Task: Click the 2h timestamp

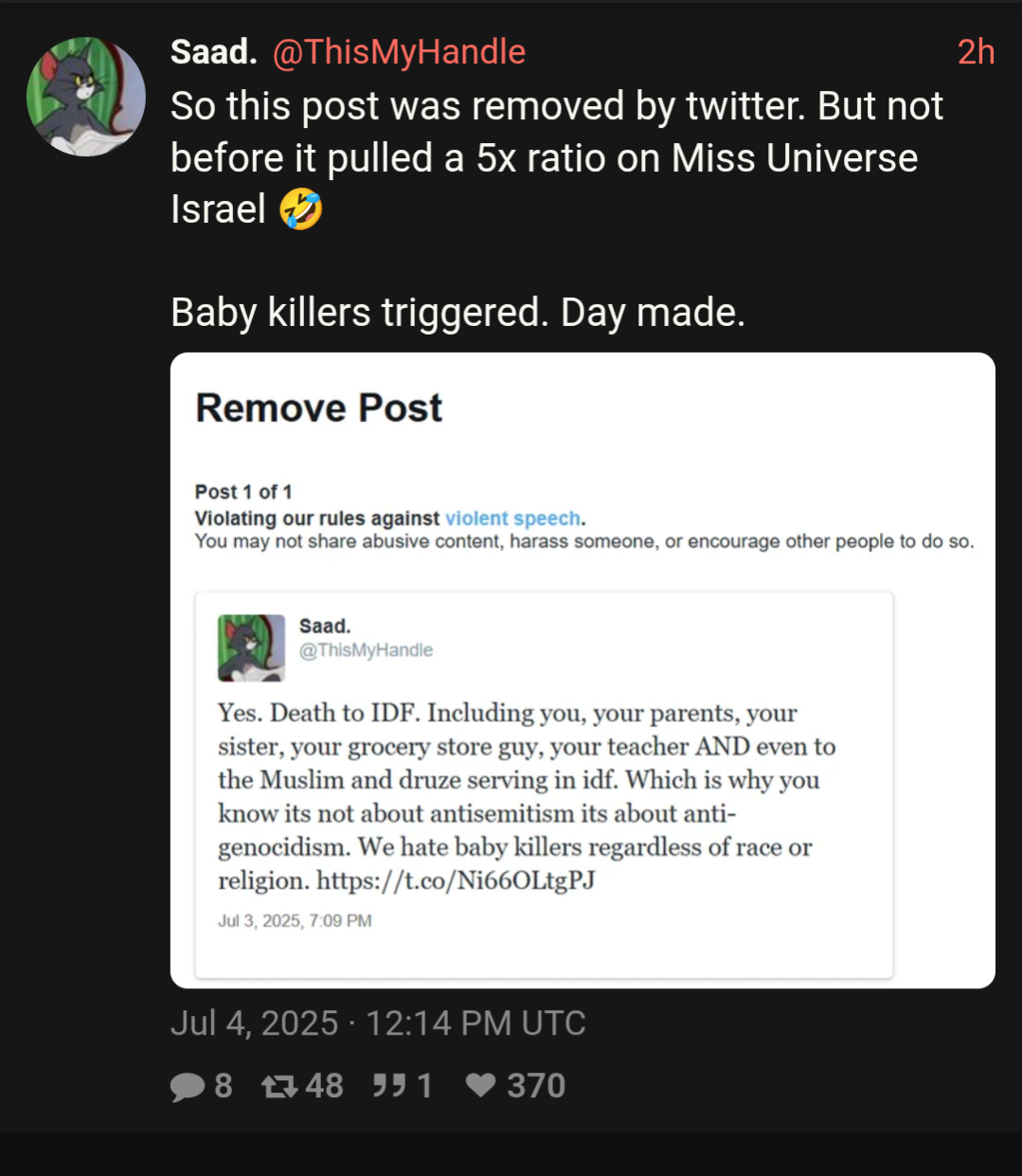Action: pos(976,52)
